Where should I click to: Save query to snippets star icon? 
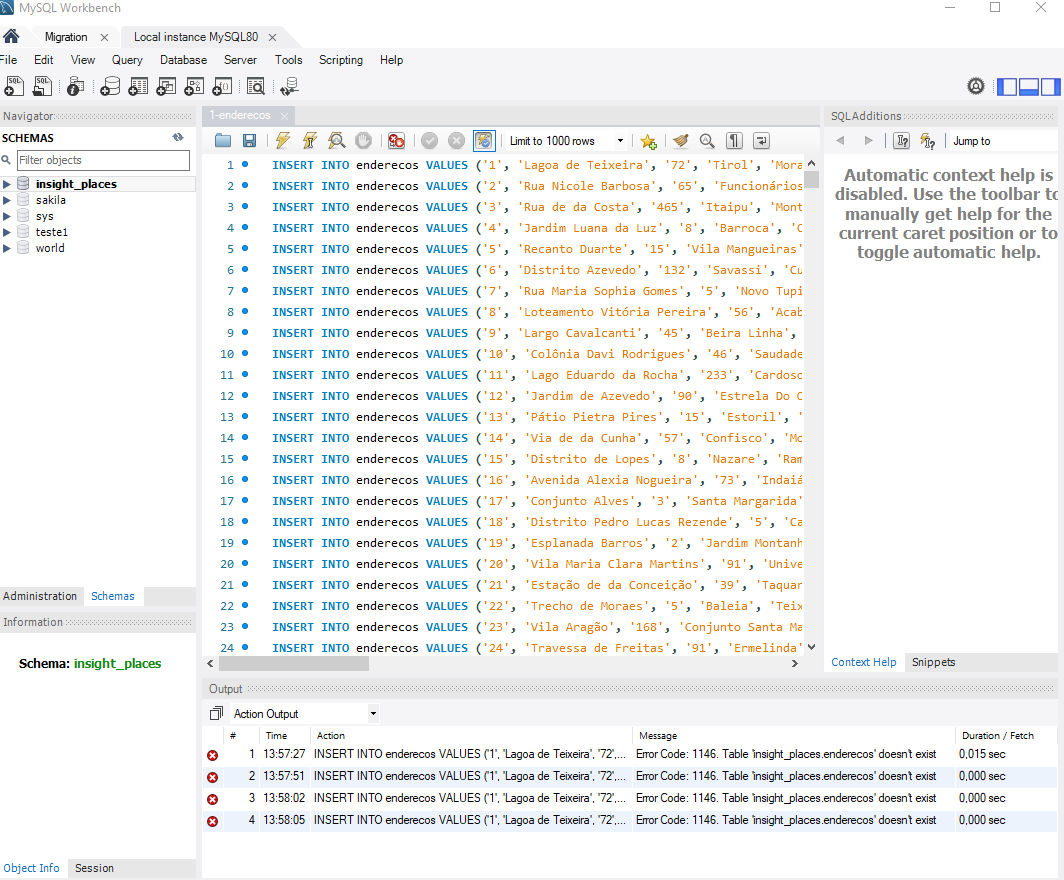pos(649,140)
